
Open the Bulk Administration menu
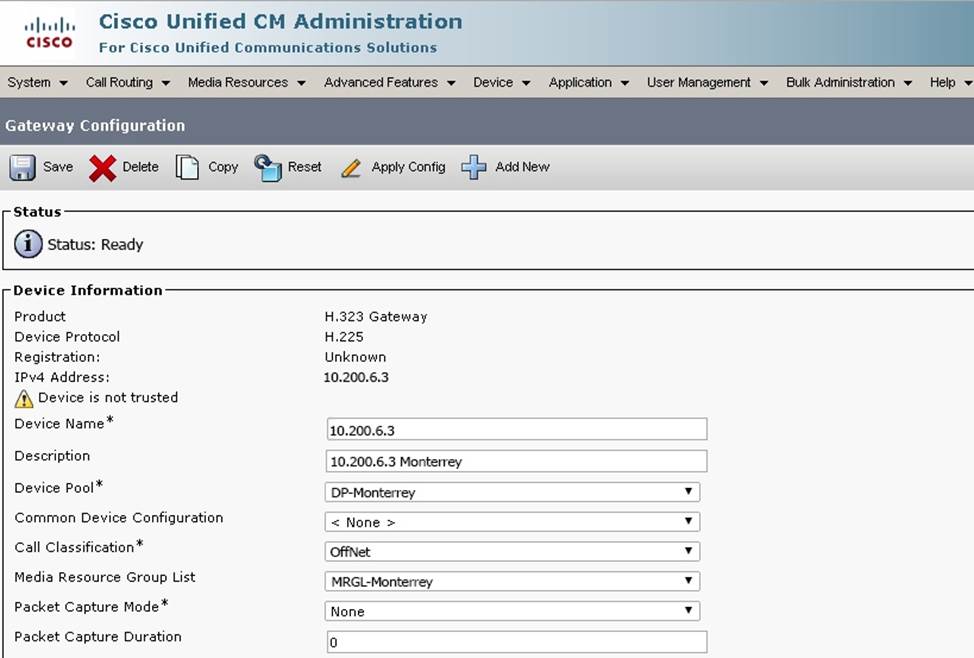[x=848, y=83]
